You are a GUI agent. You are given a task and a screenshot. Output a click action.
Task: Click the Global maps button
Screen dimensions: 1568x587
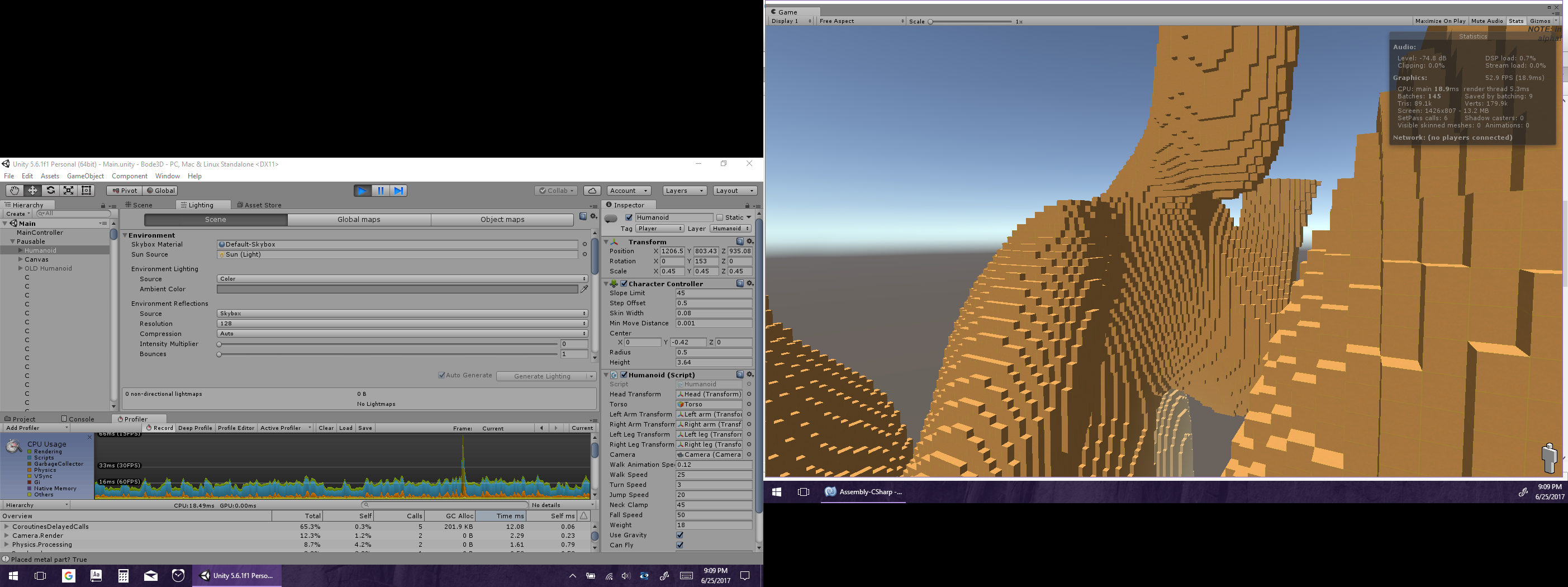359,220
